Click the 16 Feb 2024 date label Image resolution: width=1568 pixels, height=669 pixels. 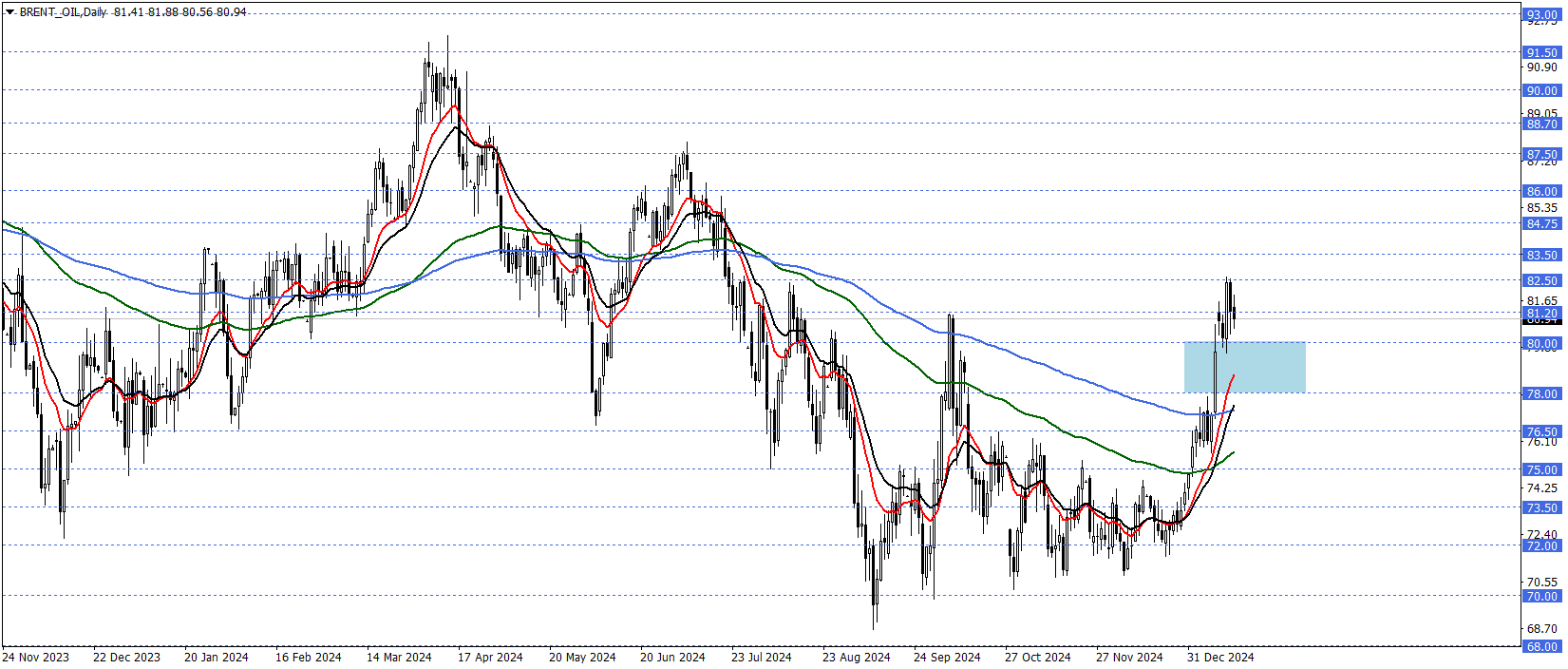coord(309,657)
